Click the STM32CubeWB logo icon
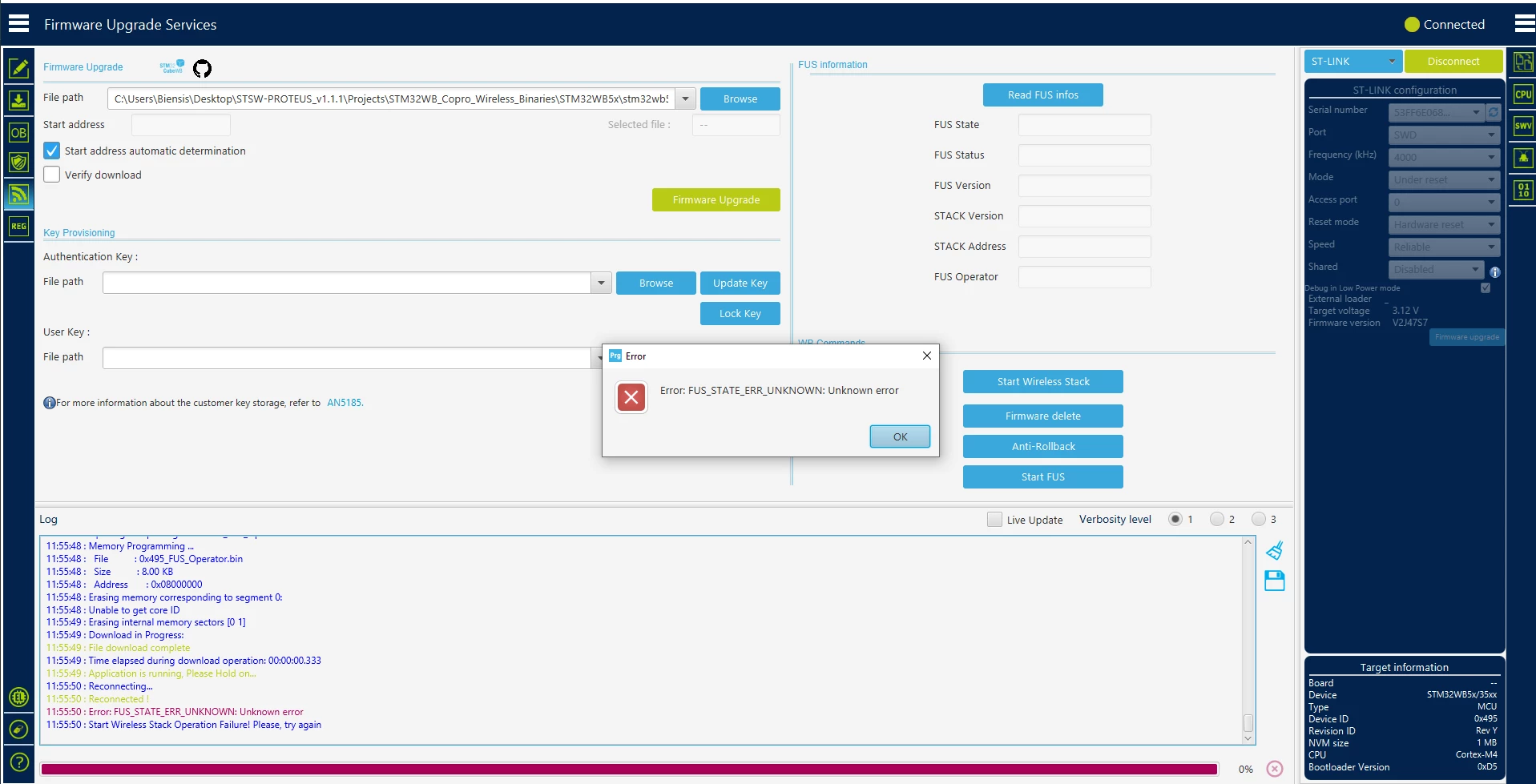Image resolution: width=1536 pixels, height=784 pixels. [172, 67]
